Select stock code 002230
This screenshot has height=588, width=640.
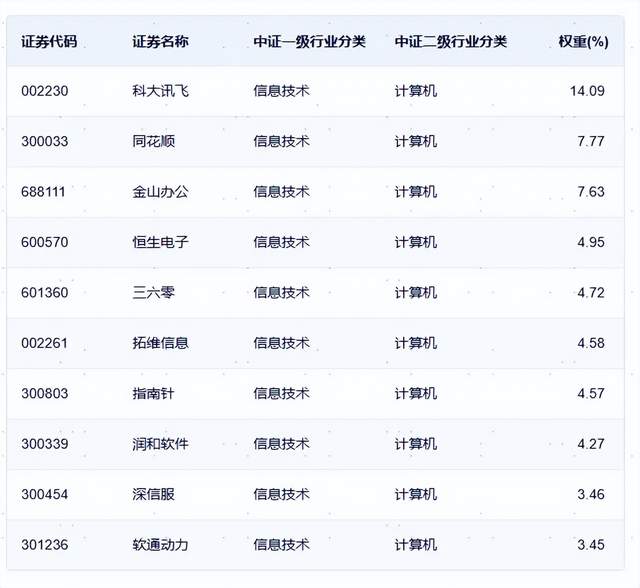(x=45, y=91)
